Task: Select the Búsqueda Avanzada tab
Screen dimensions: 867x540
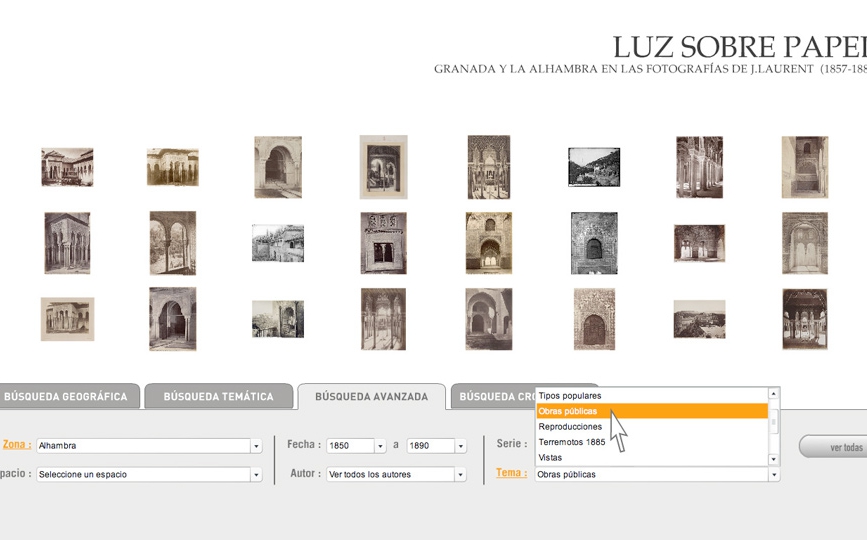Action: pyautogui.click(x=371, y=397)
